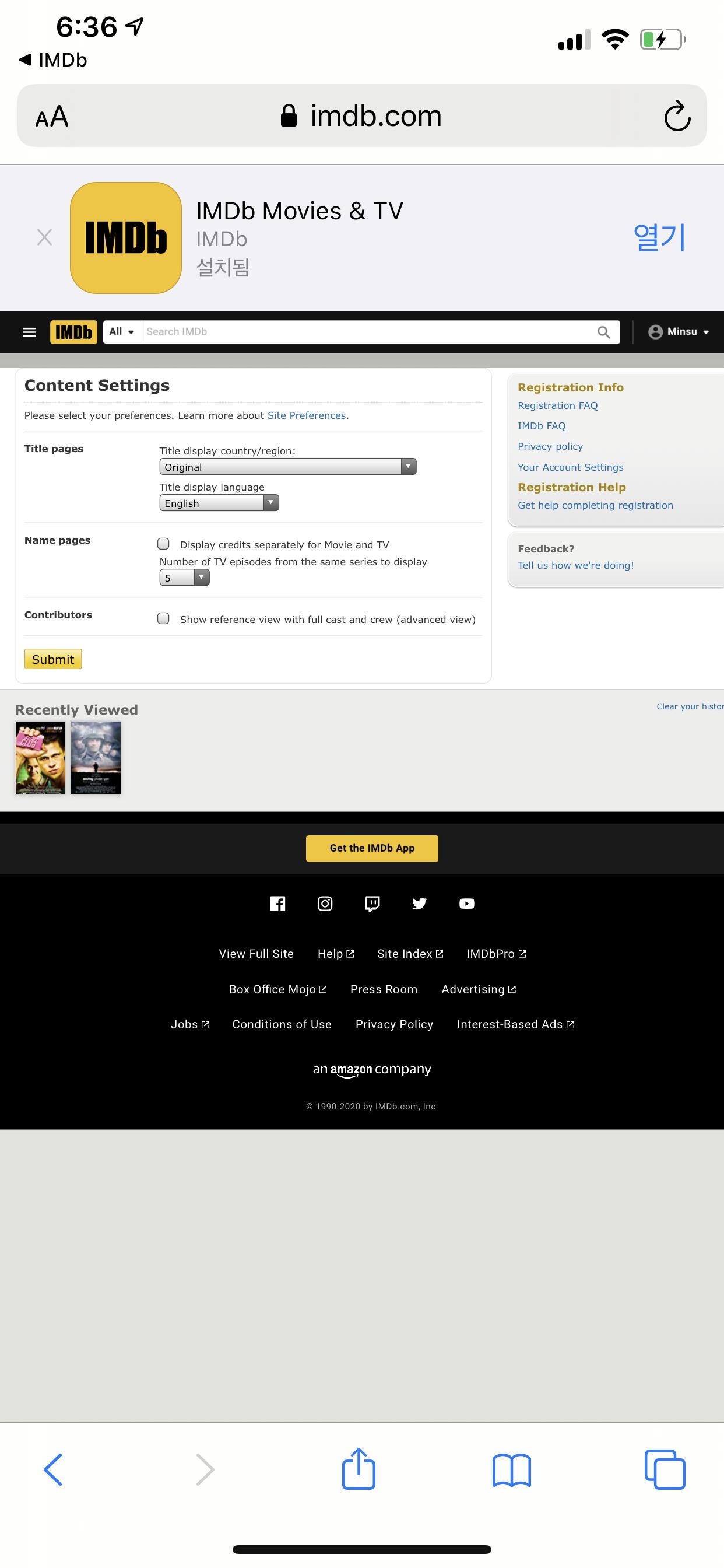This screenshot has width=724, height=1568.
Task: Open Safari bookmarks icon
Action: 512,1470
